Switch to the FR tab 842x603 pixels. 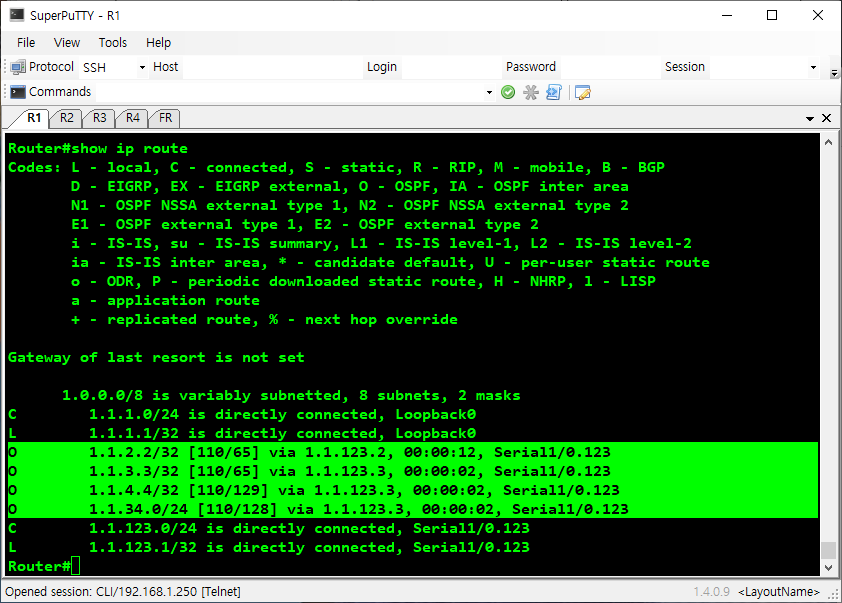(165, 118)
